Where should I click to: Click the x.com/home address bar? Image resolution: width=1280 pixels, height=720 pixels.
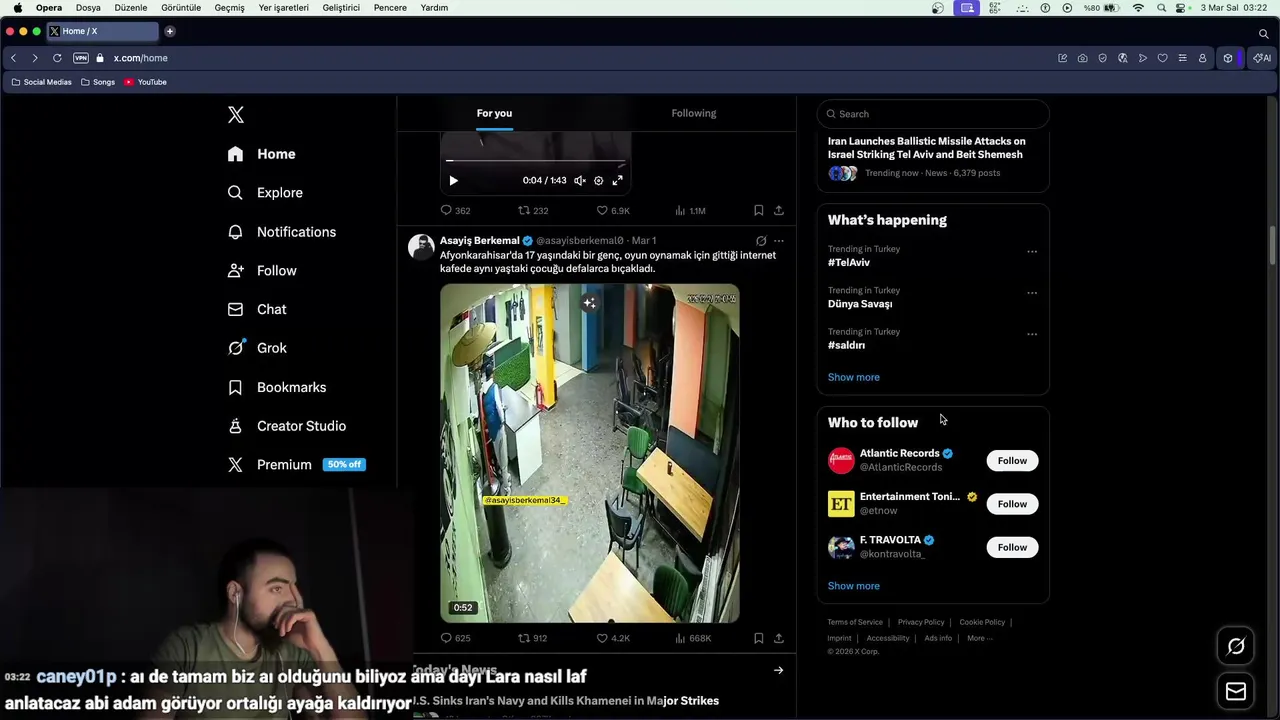[140, 58]
